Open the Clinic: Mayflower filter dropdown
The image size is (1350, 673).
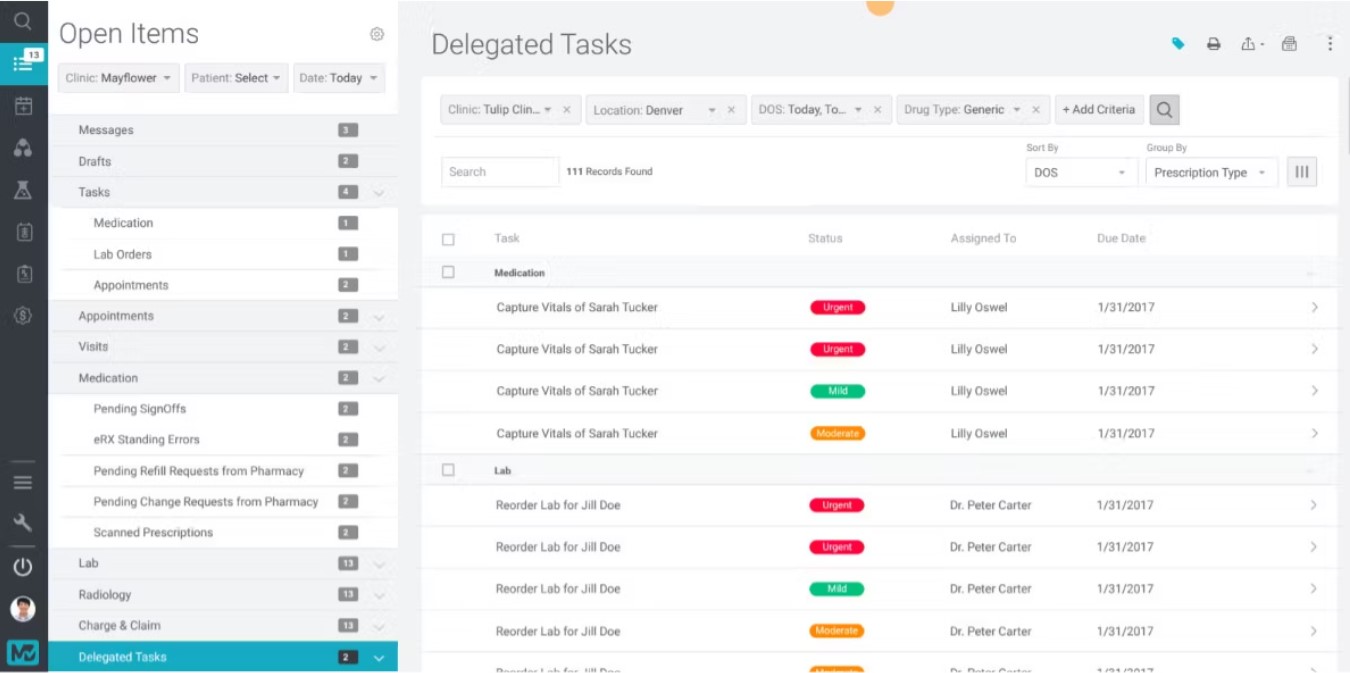118,77
